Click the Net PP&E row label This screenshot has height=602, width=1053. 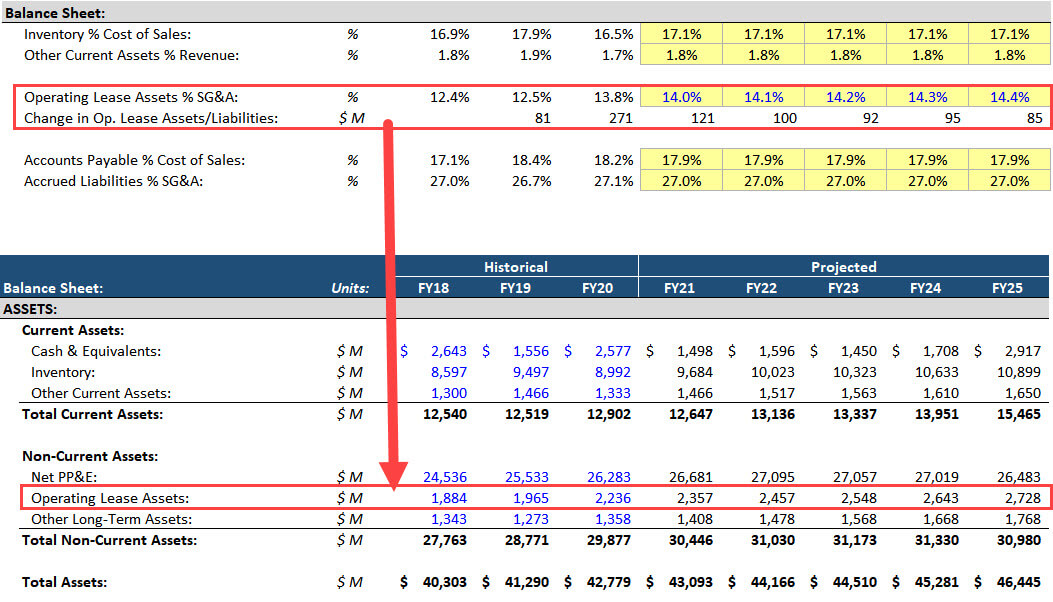pyautogui.click(x=64, y=477)
